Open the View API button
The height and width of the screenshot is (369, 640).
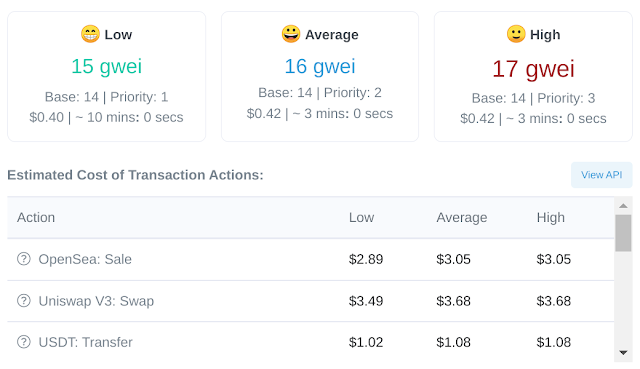(x=602, y=175)
